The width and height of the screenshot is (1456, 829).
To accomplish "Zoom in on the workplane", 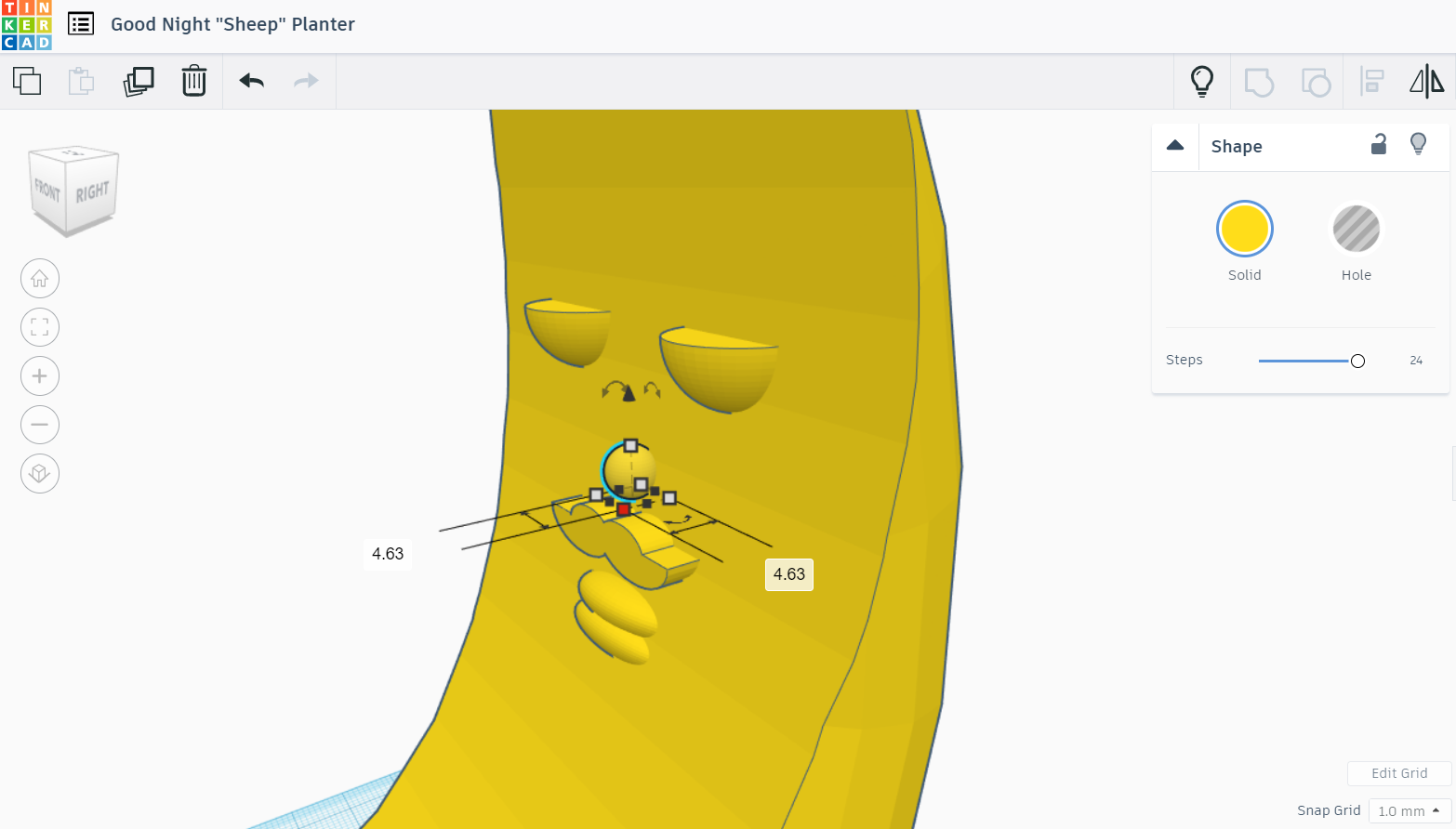I will (40, 376).
